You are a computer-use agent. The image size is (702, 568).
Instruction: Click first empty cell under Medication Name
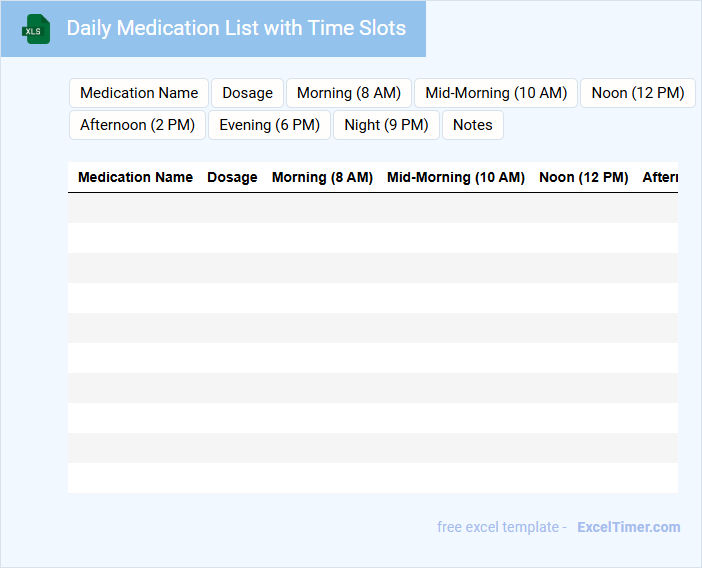click(135, 208)
